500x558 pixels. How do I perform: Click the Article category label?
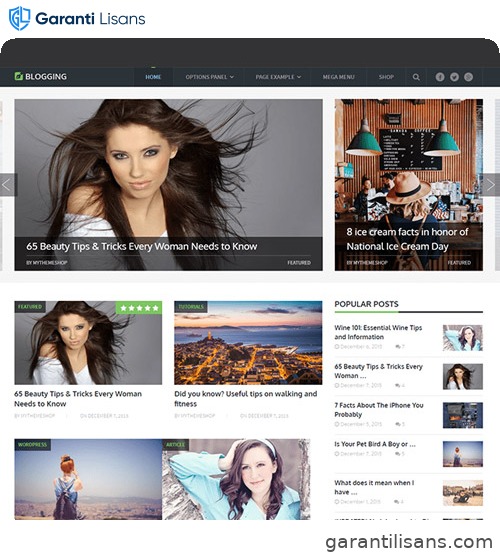[x=175, y=444]
